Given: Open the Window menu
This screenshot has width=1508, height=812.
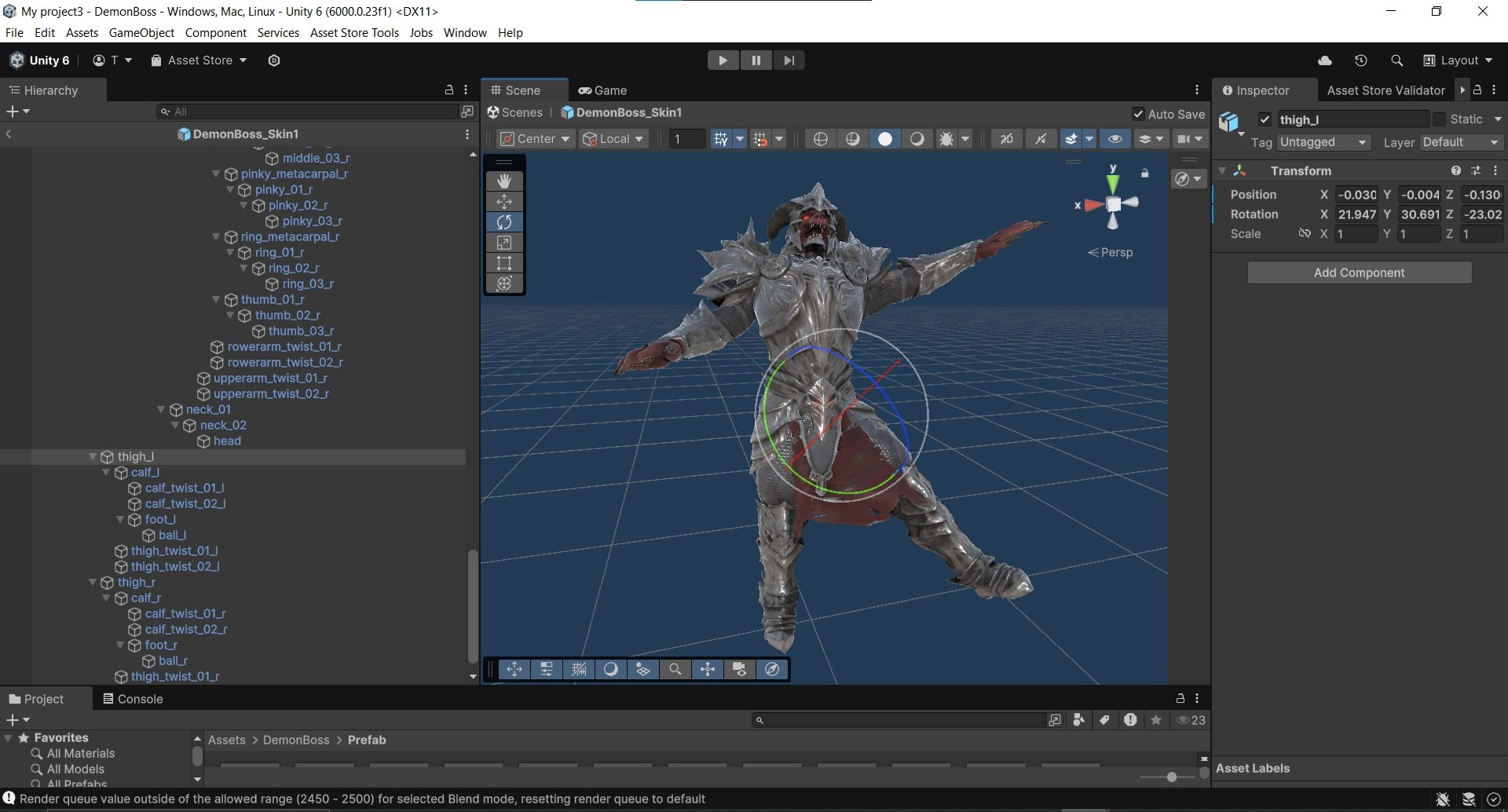Looking at the screenshot, I should 465,33.
